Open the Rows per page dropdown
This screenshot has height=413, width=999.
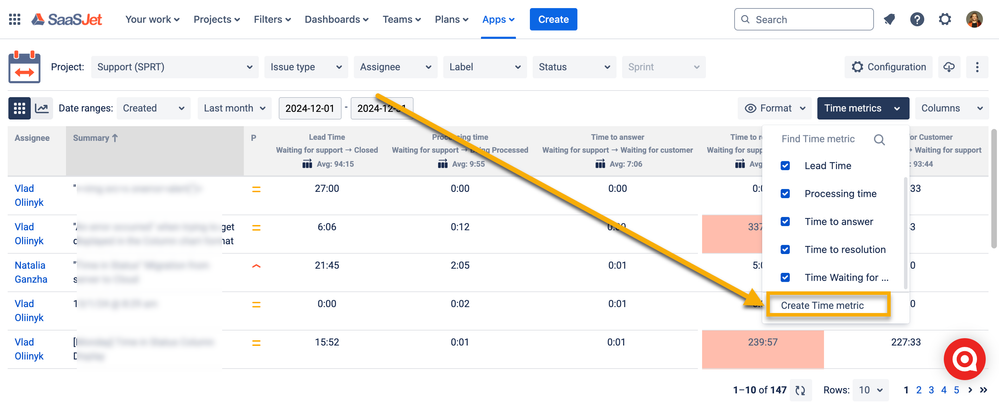[x=872, y=390]
